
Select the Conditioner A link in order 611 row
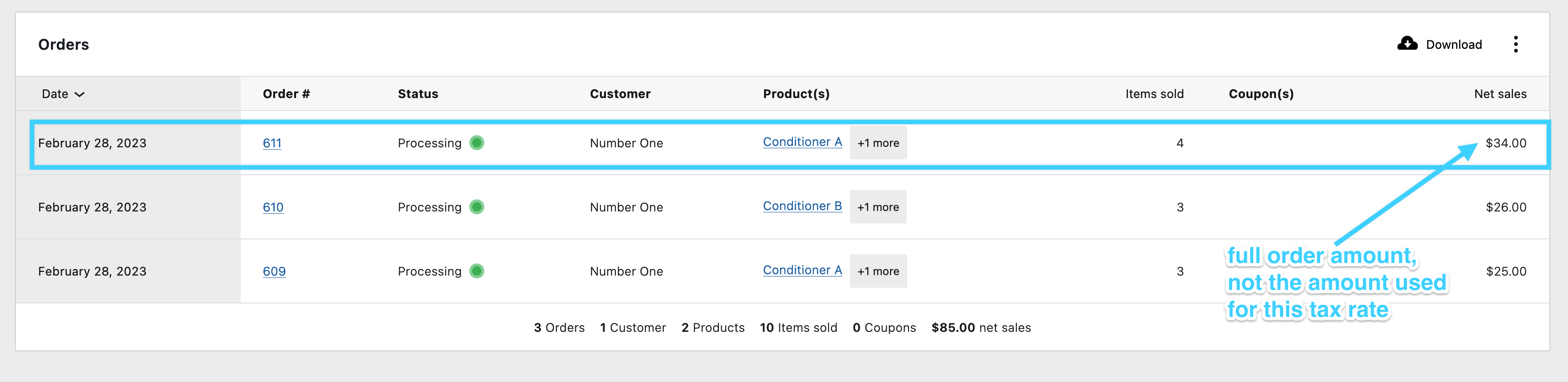point(802,142)
